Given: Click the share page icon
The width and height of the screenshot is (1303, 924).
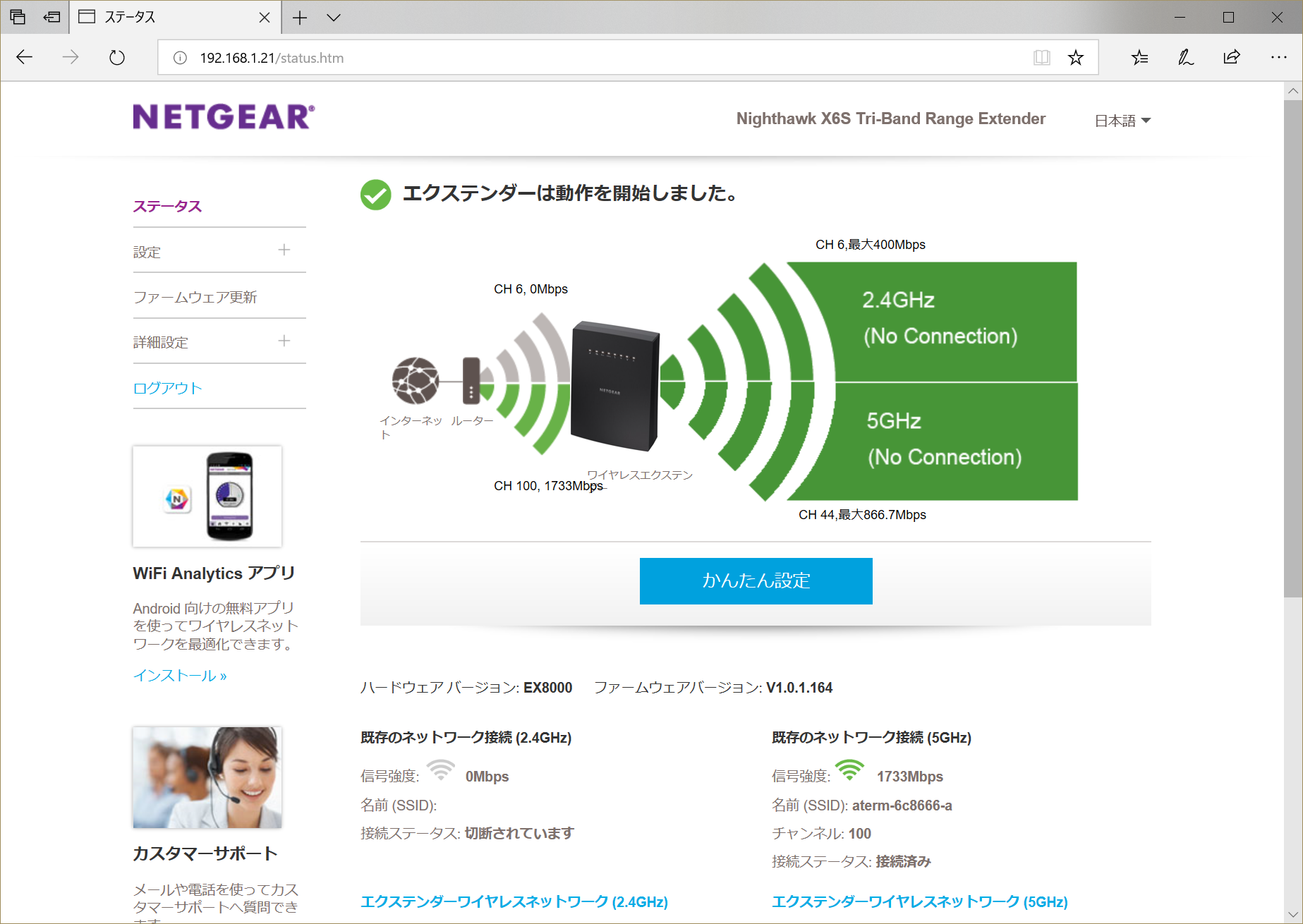Looking at the screenshot, I should pyautogui.click(x=1232, y=58).
